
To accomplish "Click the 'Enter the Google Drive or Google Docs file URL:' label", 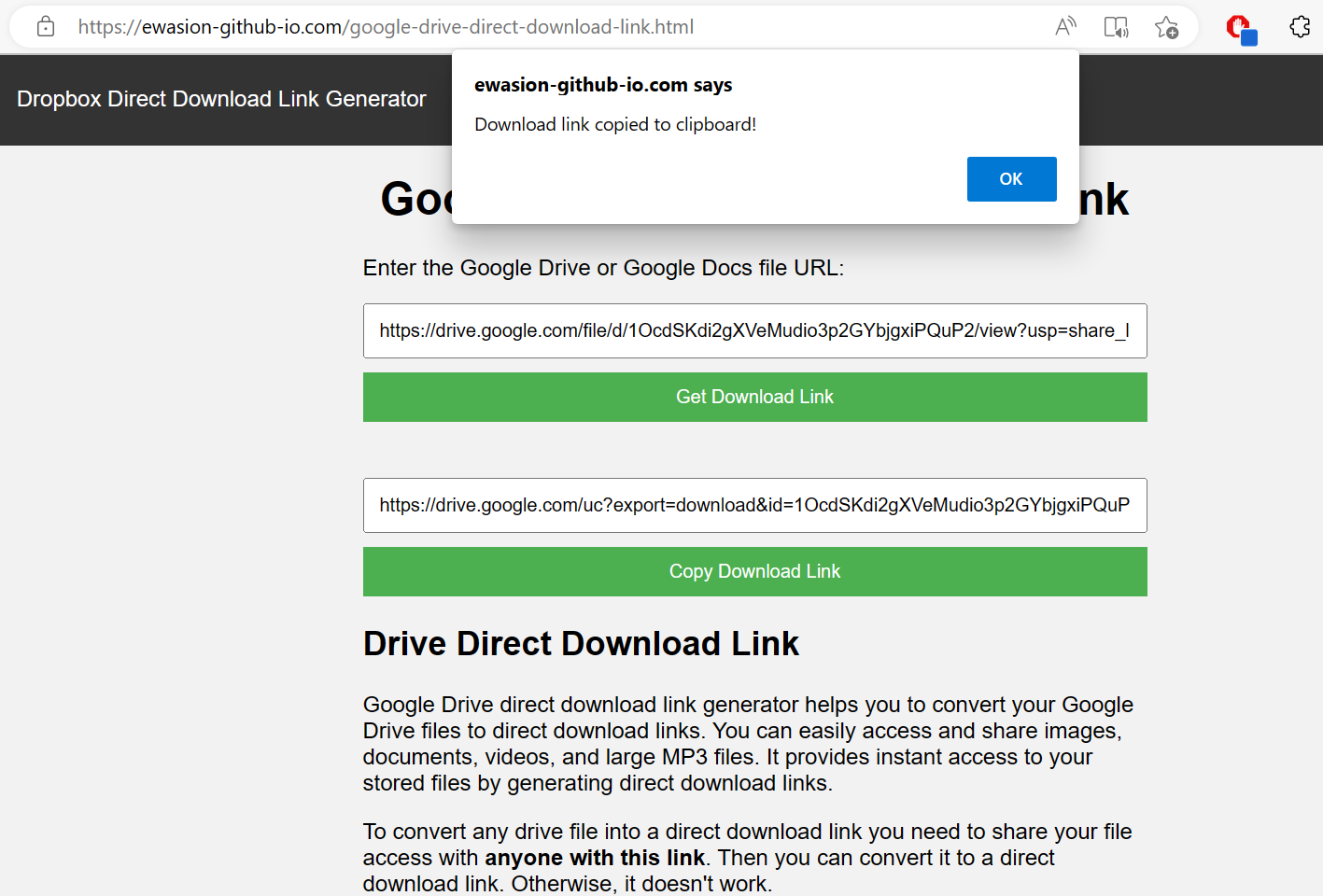I will (603, 268).
